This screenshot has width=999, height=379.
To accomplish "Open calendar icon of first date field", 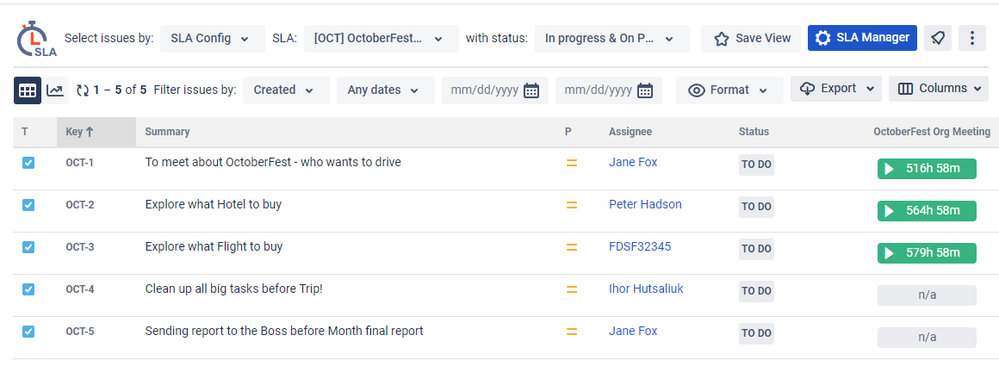I will [531, 90].
